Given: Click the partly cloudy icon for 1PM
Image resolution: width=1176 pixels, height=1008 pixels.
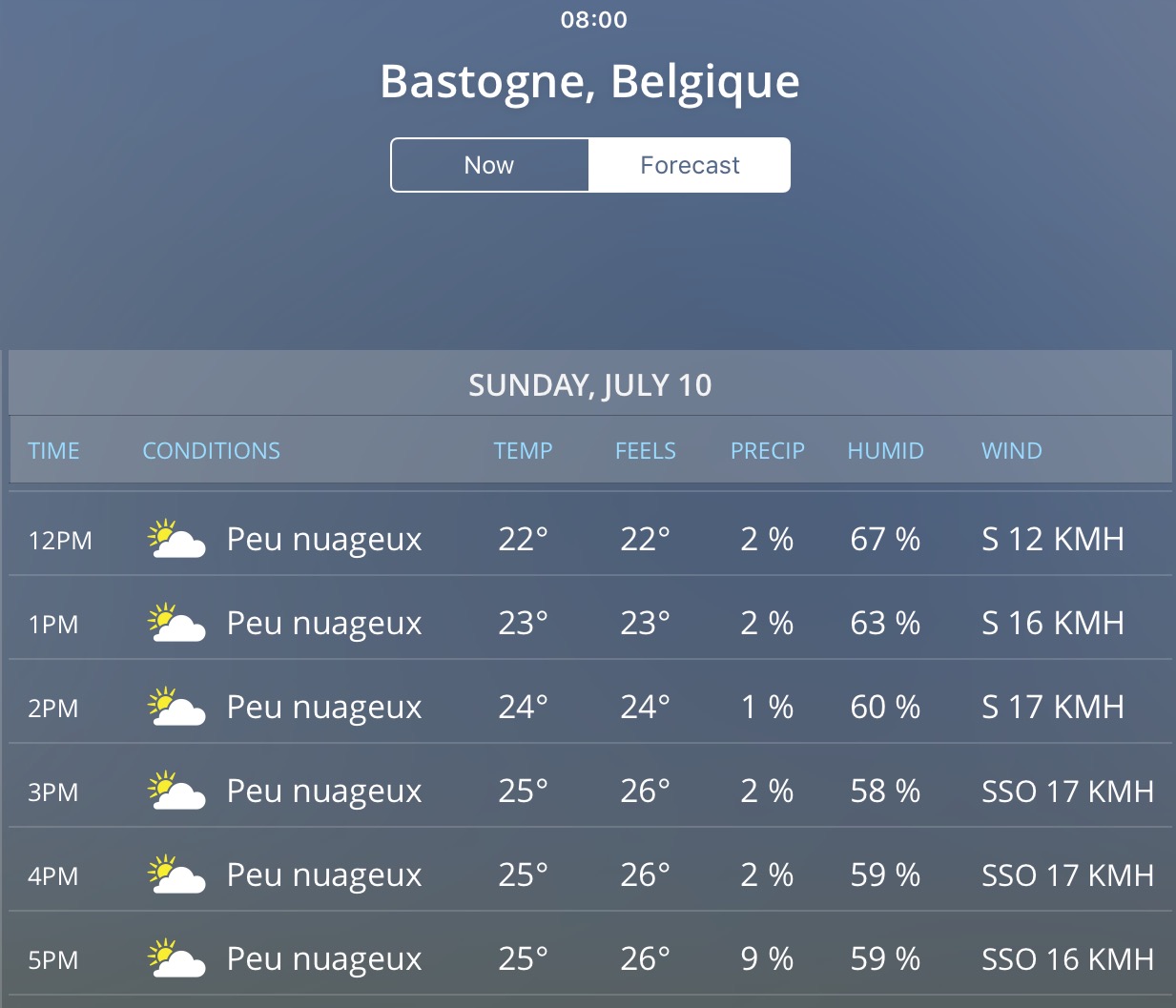Looking at the screenshot, I should pyautogui.click(x=176, y=623).
